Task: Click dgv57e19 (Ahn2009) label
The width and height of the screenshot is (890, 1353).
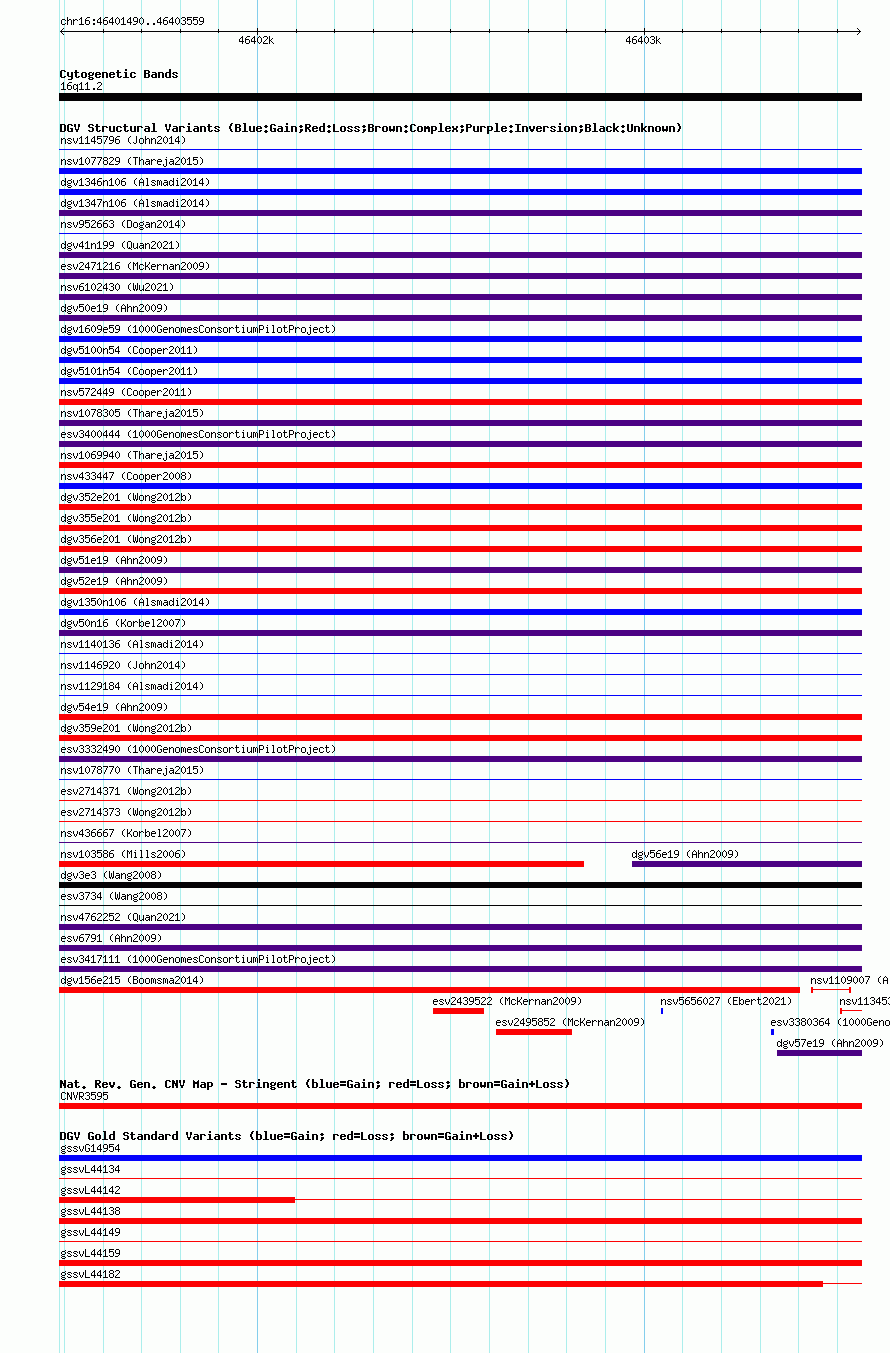Action: pos(830,1043)
